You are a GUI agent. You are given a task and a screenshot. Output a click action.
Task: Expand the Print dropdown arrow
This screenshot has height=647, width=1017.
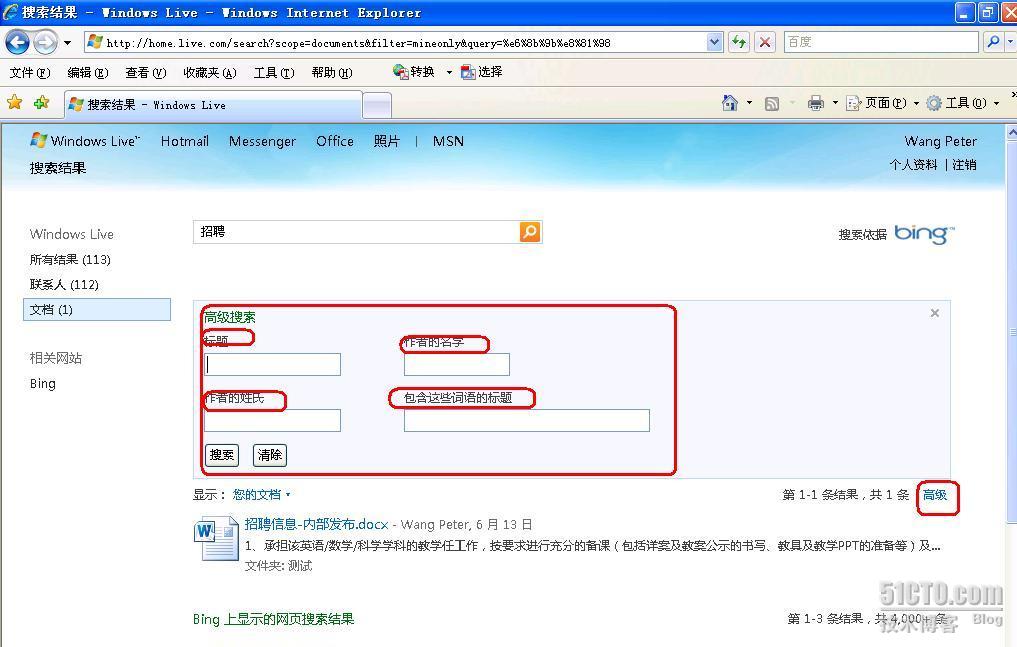835,103
